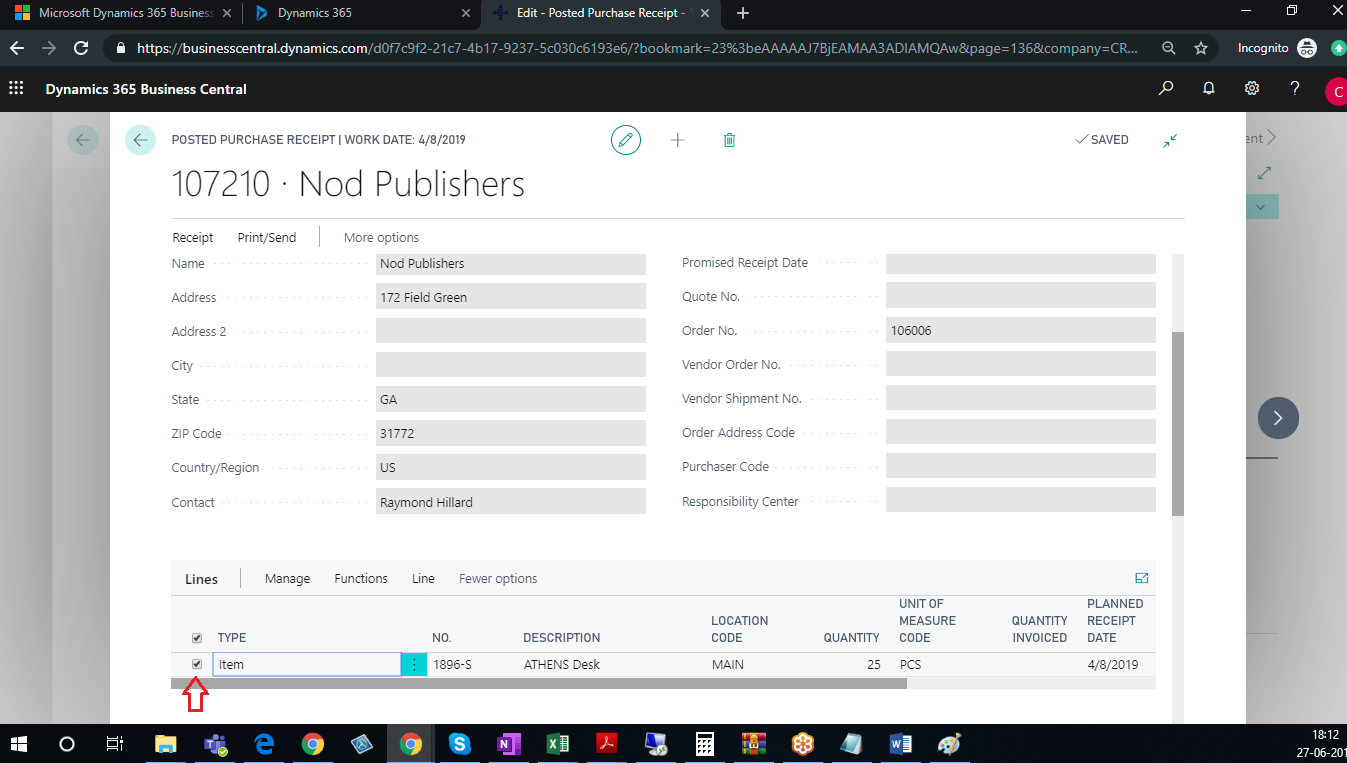The image size is (1347, 763).
Task: Open the help question mark
Action: (1294, 89)
